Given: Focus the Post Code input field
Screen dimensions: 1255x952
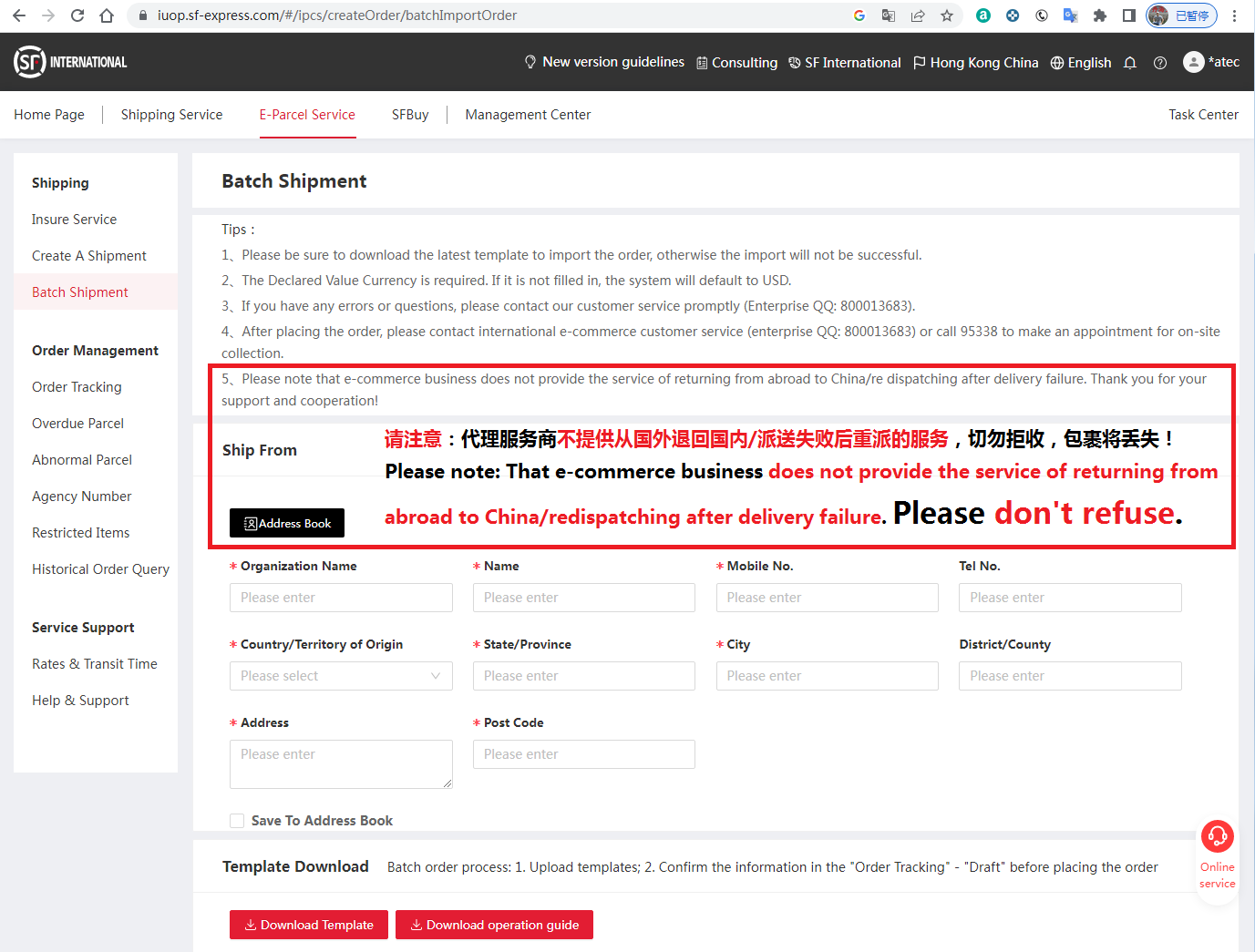Looking at the screenshot, I should click(x=584, y=754).
